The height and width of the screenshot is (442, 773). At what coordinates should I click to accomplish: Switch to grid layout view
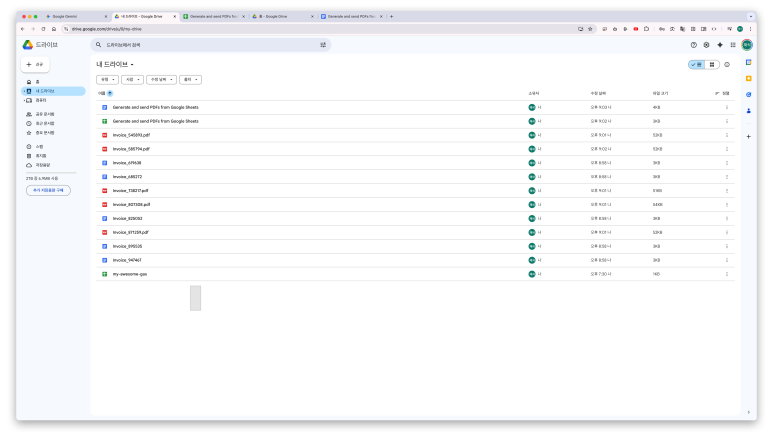(x=711, y=64)
